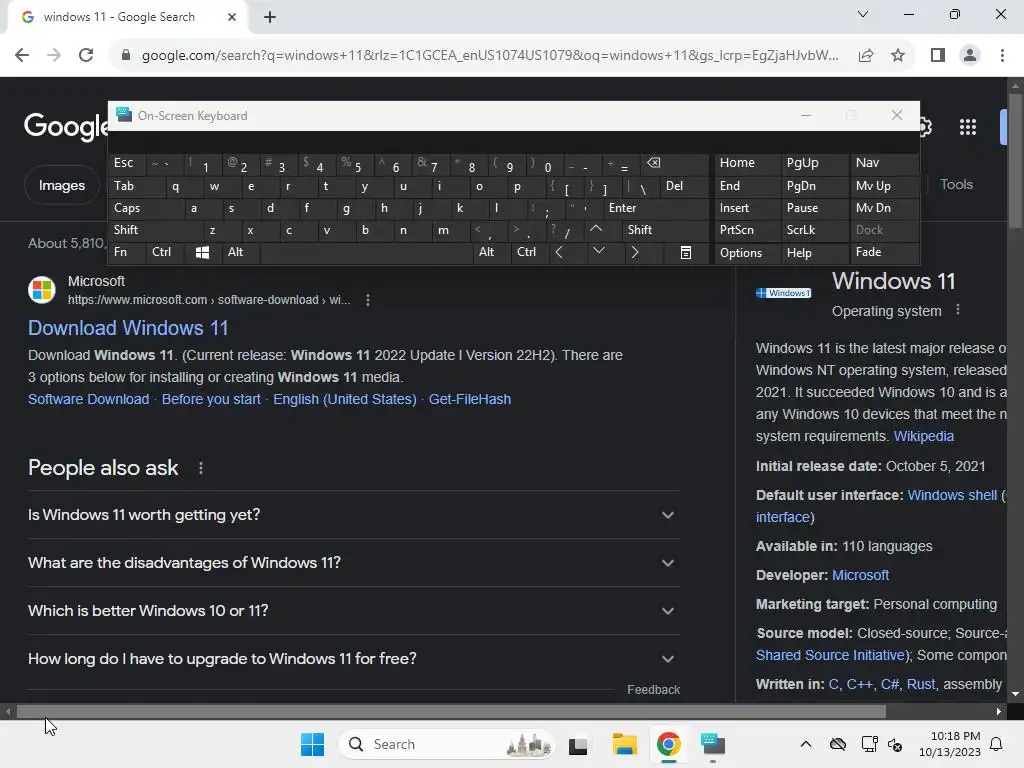Open File Explorer from the taskbar
The height and width of the screenshot is (768, 1024).
coord(624,744)
